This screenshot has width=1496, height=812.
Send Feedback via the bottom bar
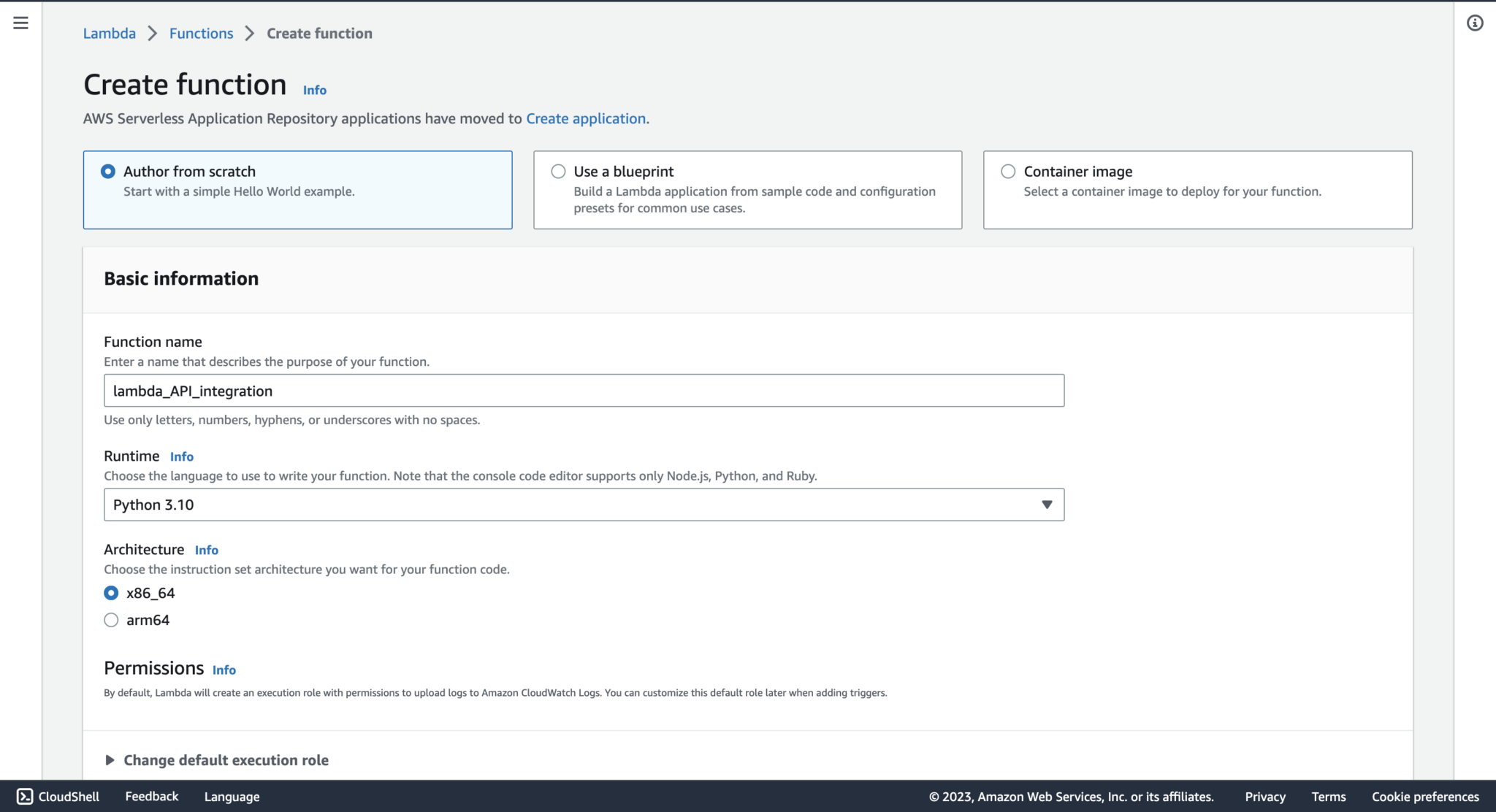point(150,797)
